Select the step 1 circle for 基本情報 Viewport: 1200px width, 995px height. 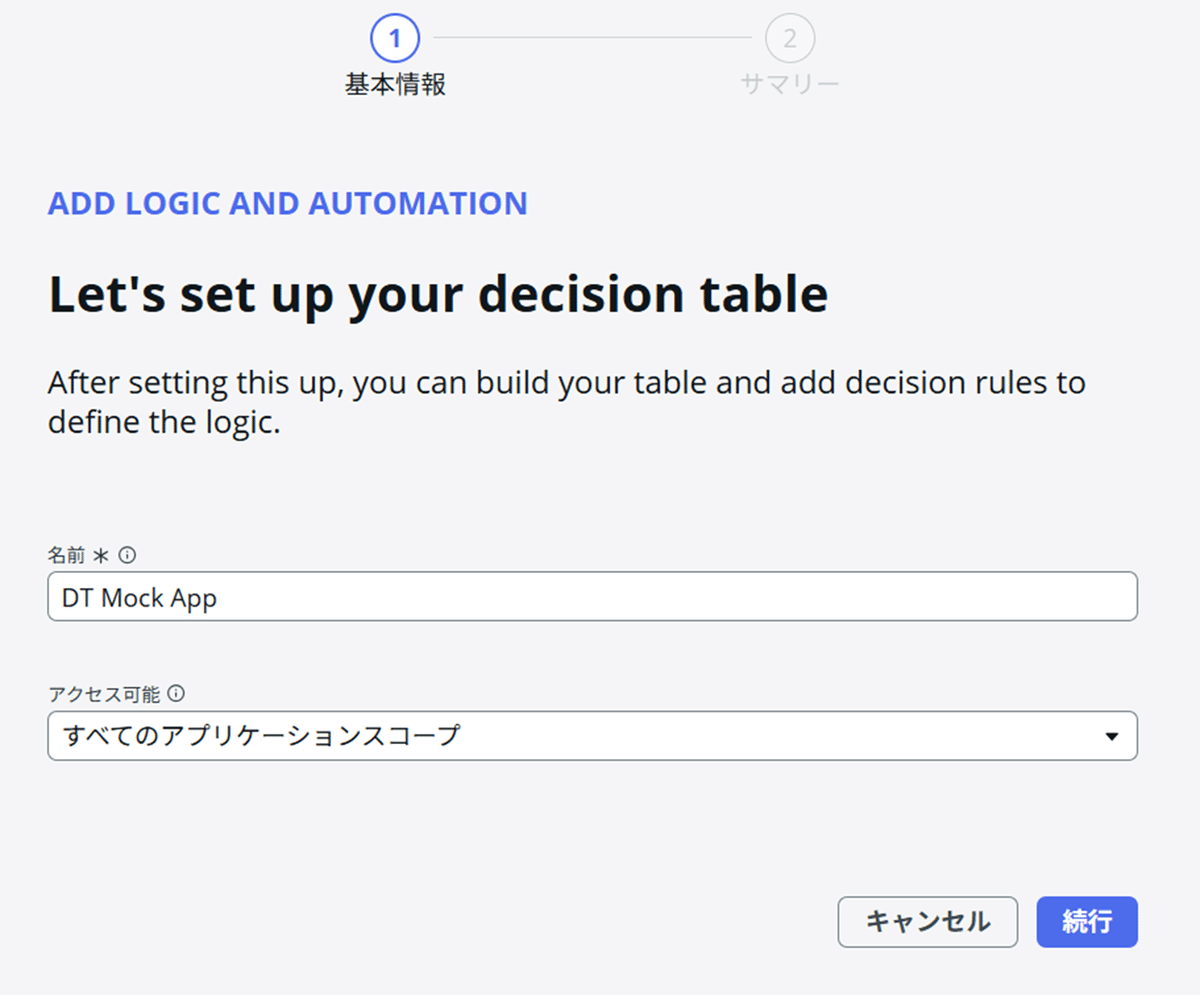(395, 38)
